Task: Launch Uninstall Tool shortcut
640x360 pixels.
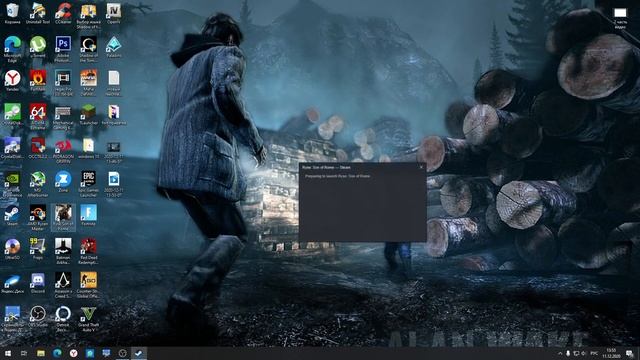Action: 38,13
